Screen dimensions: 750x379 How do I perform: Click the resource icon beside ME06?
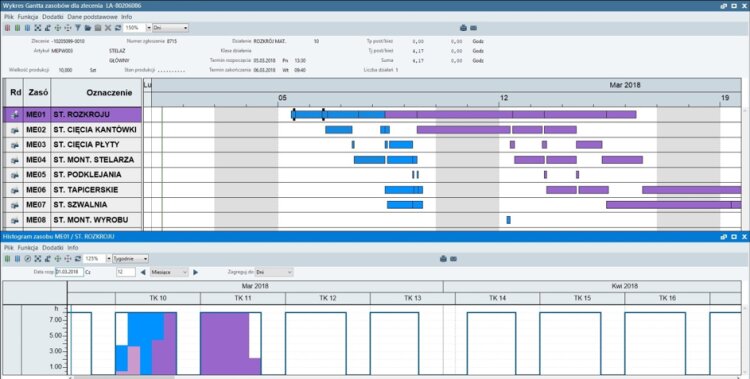pyautogui.click(x=15, y=190)
